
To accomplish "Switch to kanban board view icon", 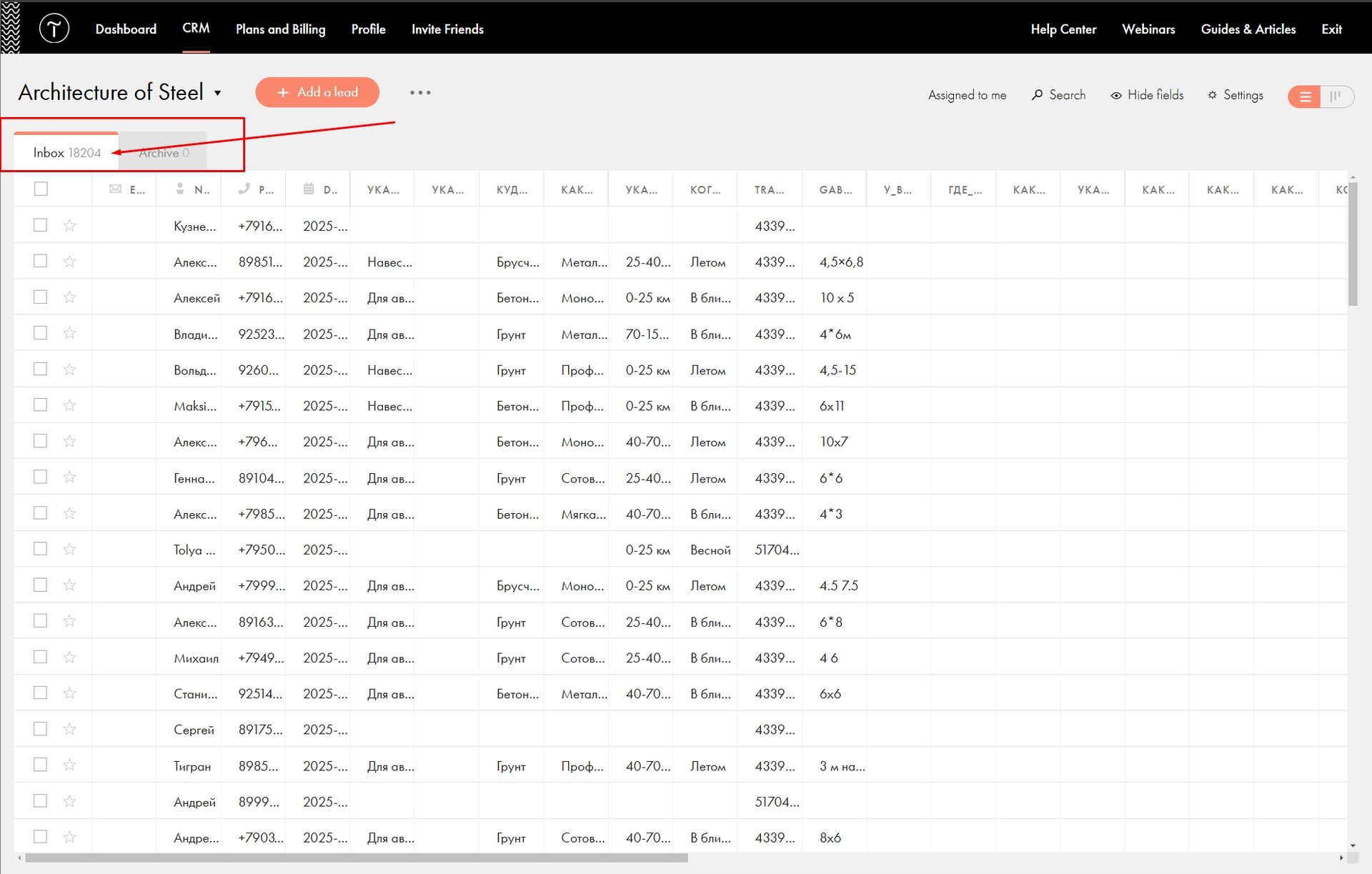I will pos(1335,96).
